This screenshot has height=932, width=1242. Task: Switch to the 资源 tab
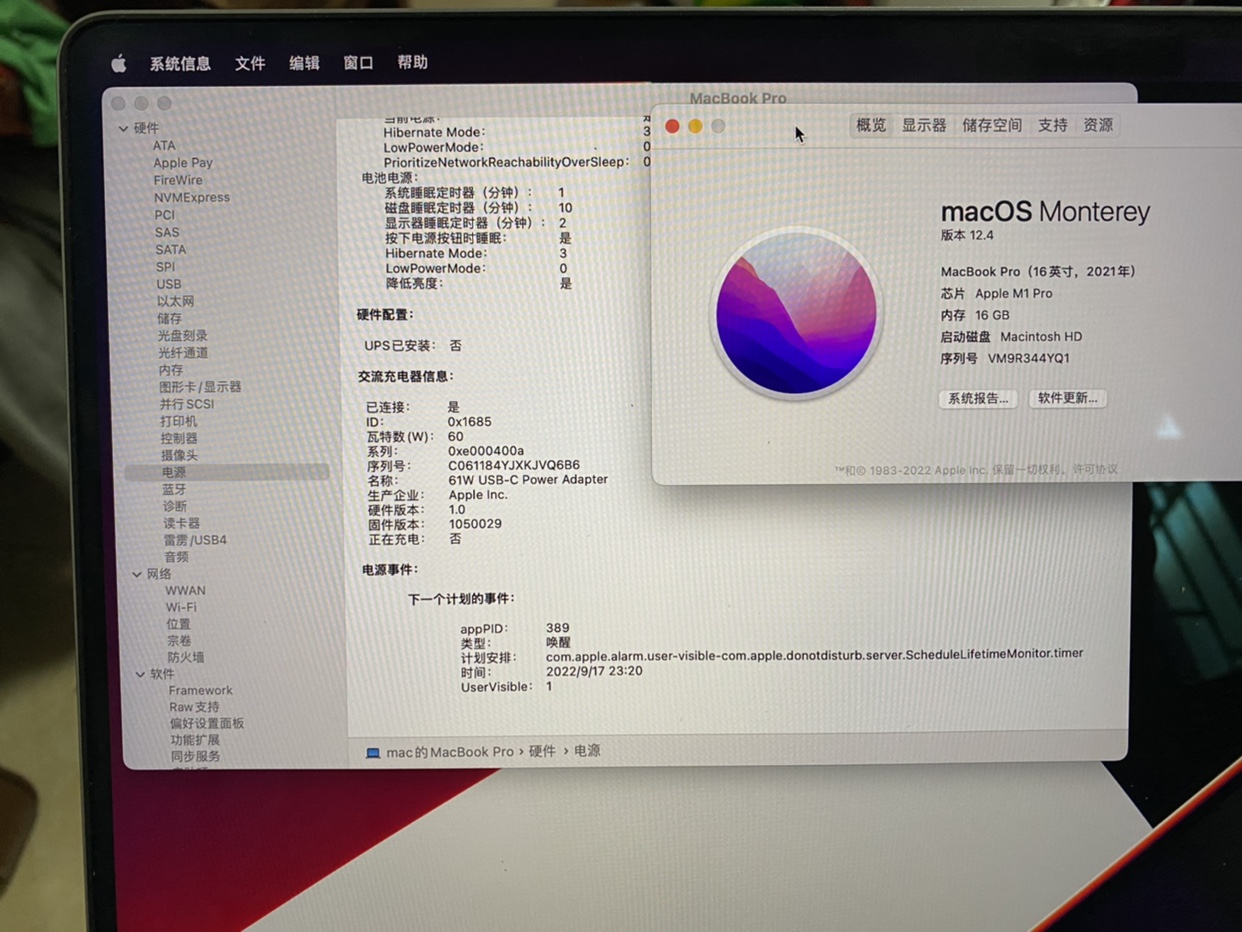[x=1098, y=125]
